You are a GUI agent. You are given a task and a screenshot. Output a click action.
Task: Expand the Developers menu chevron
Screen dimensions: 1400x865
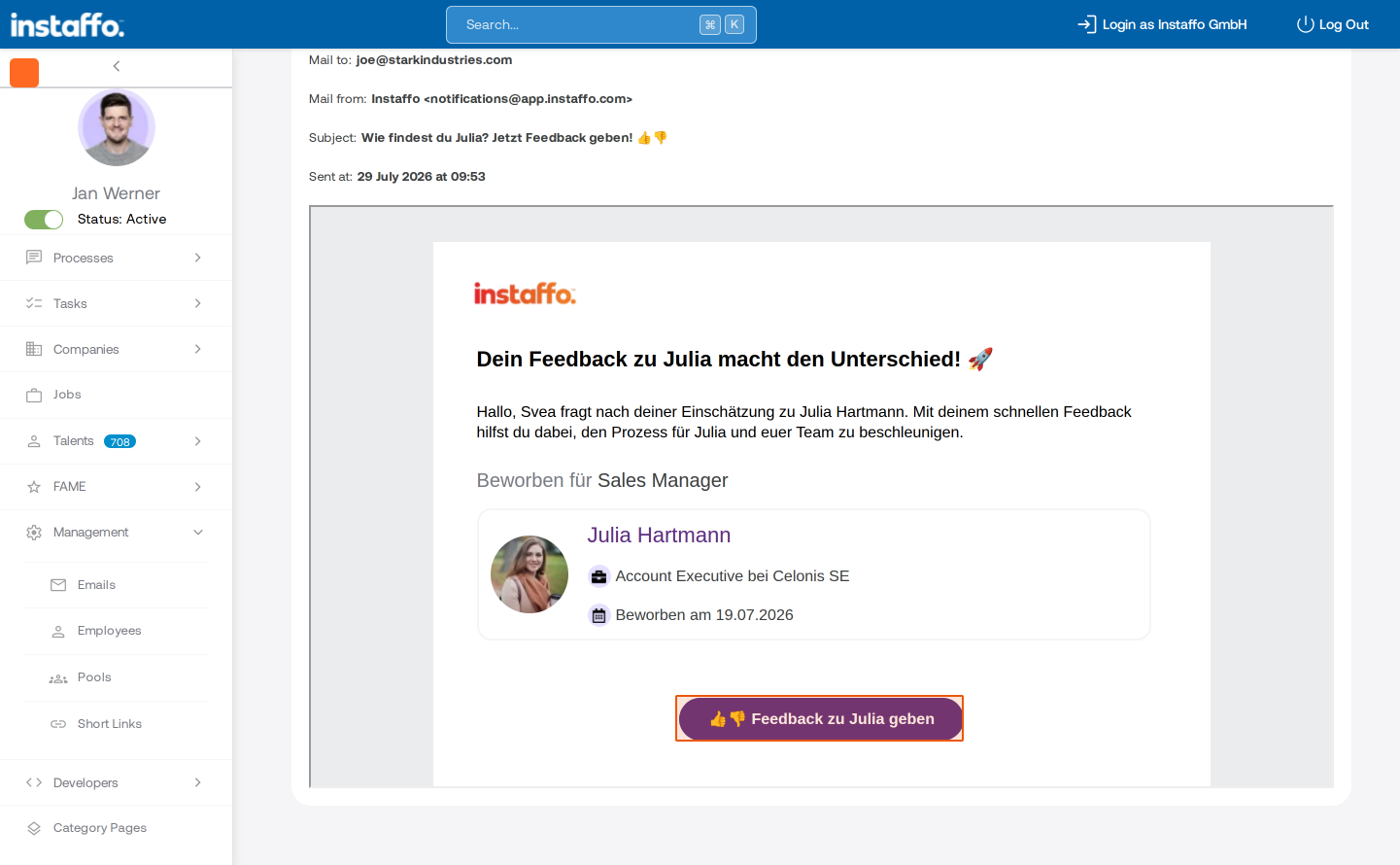pyautogui.click(x=198, y=782)
